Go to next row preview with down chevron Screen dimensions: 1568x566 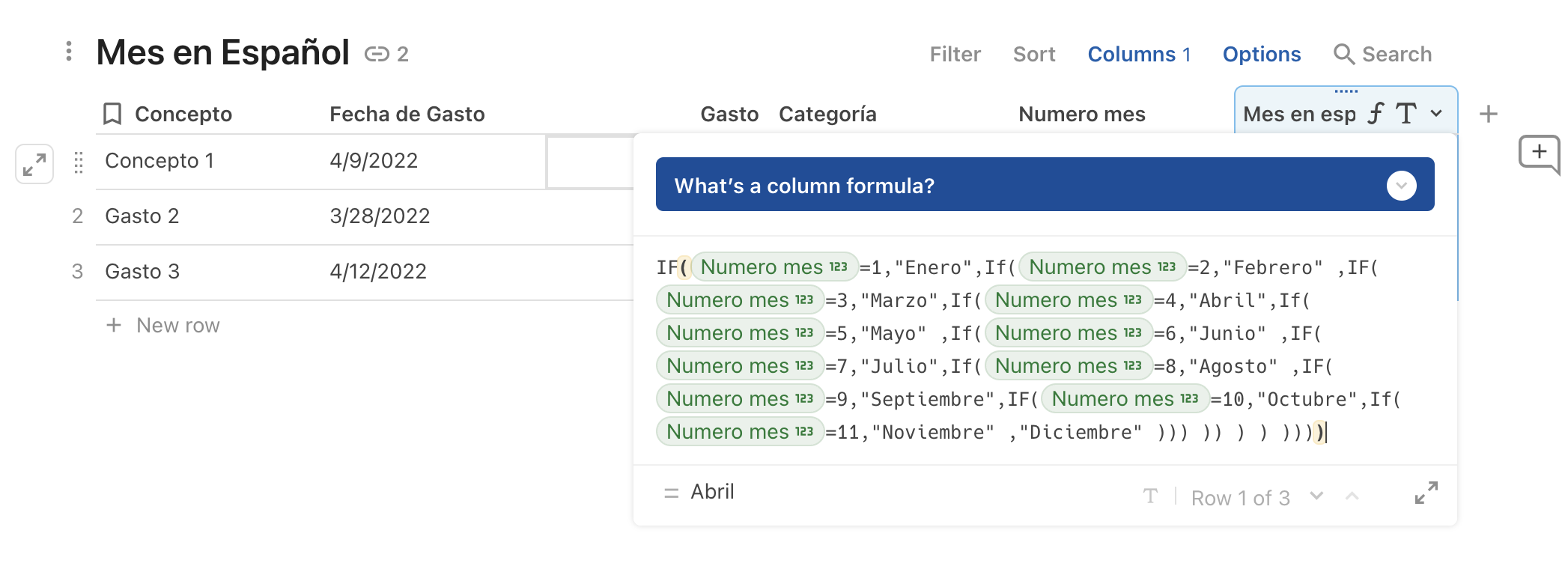(x=1316, y=496)
